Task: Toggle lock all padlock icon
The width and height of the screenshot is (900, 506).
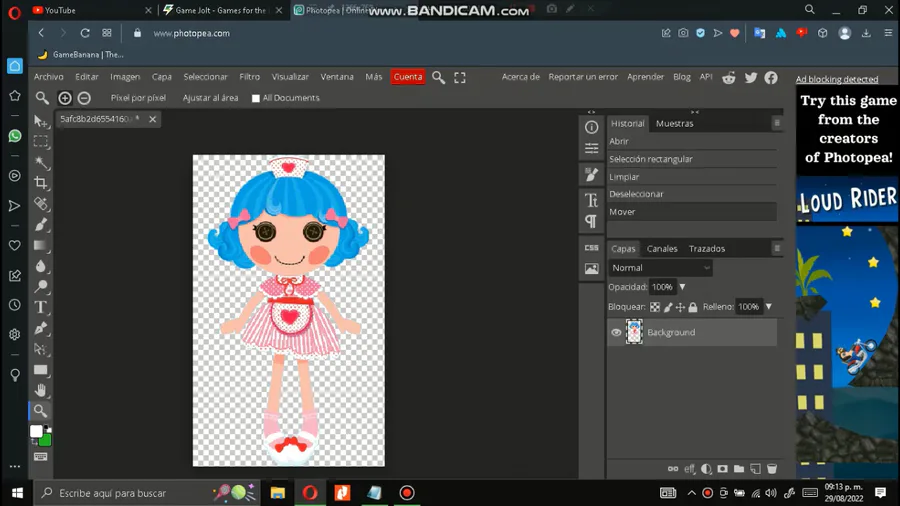Action: pos(693,308)
